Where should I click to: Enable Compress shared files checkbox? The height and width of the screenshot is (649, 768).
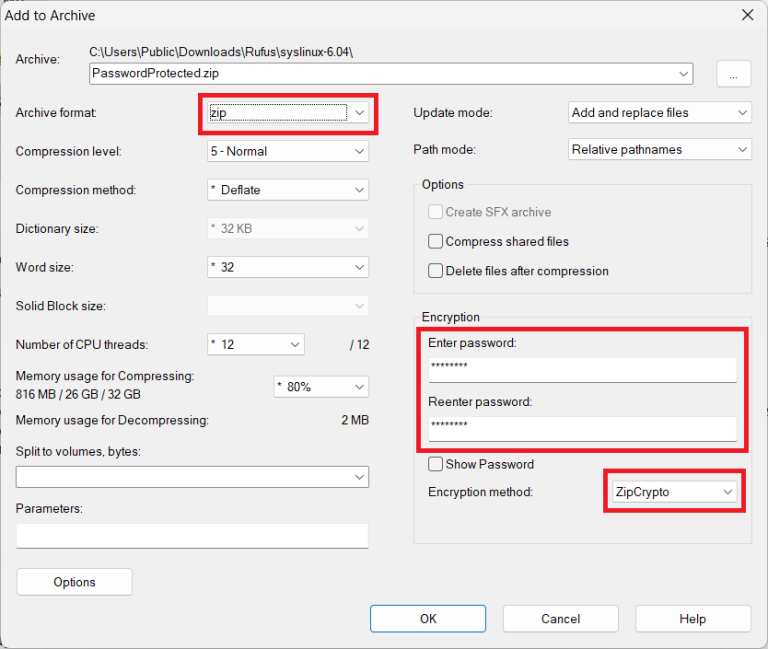435,241
